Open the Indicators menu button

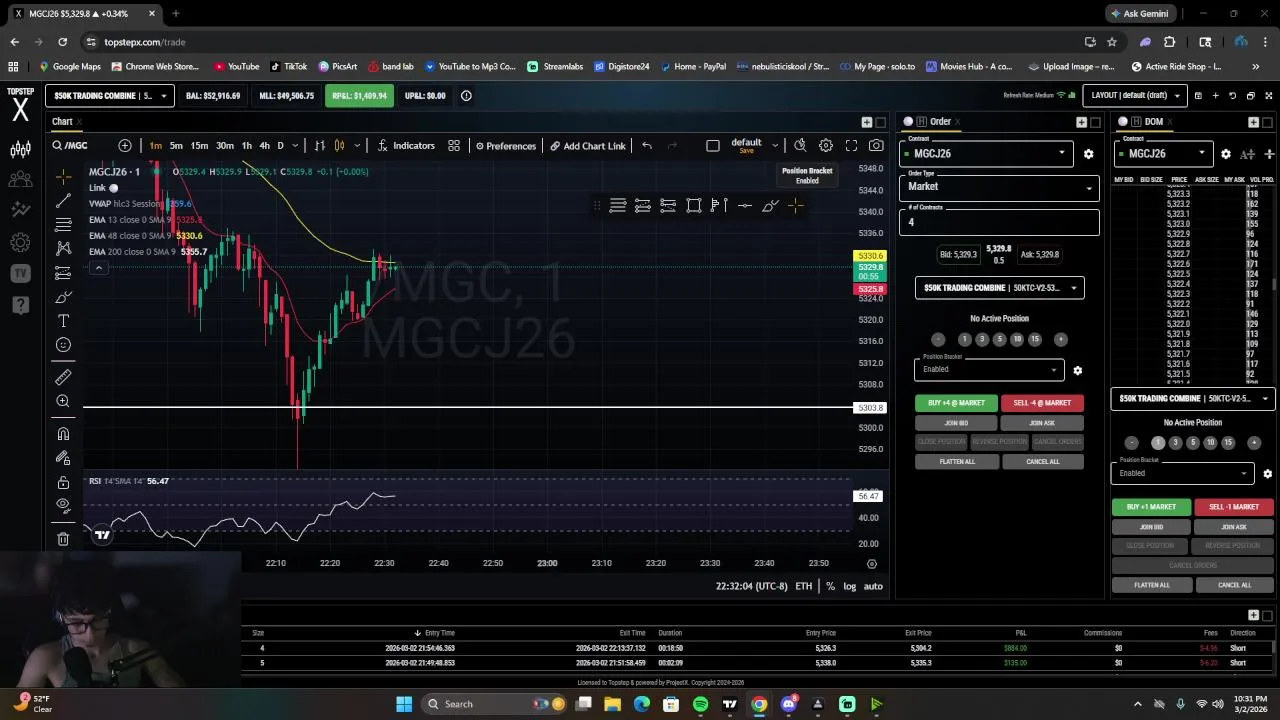click(x=406, y=146)
